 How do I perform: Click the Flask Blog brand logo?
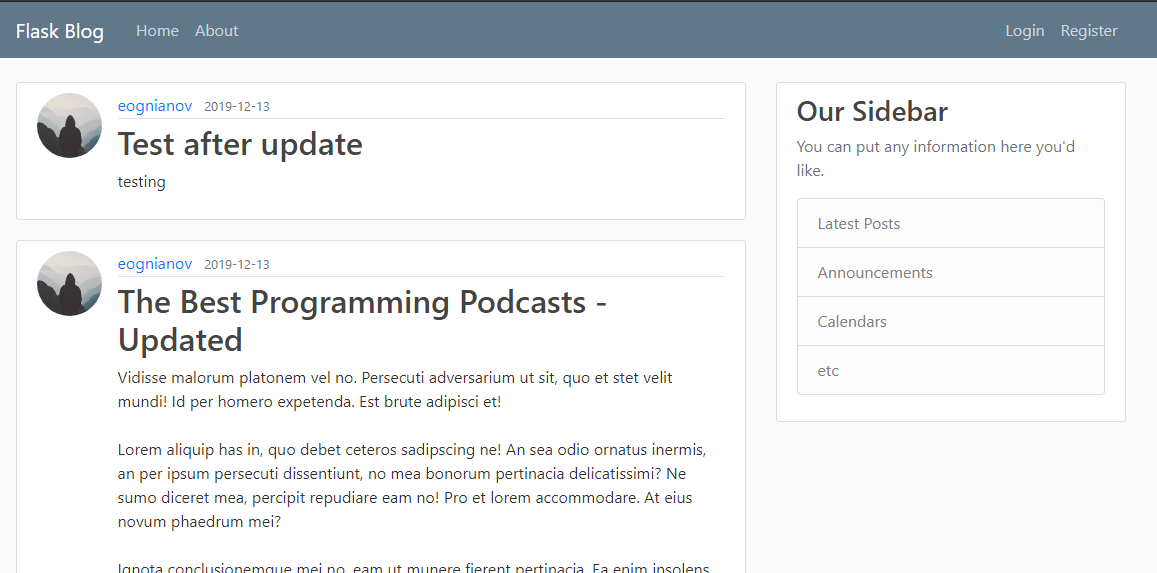tap(59, 31)
